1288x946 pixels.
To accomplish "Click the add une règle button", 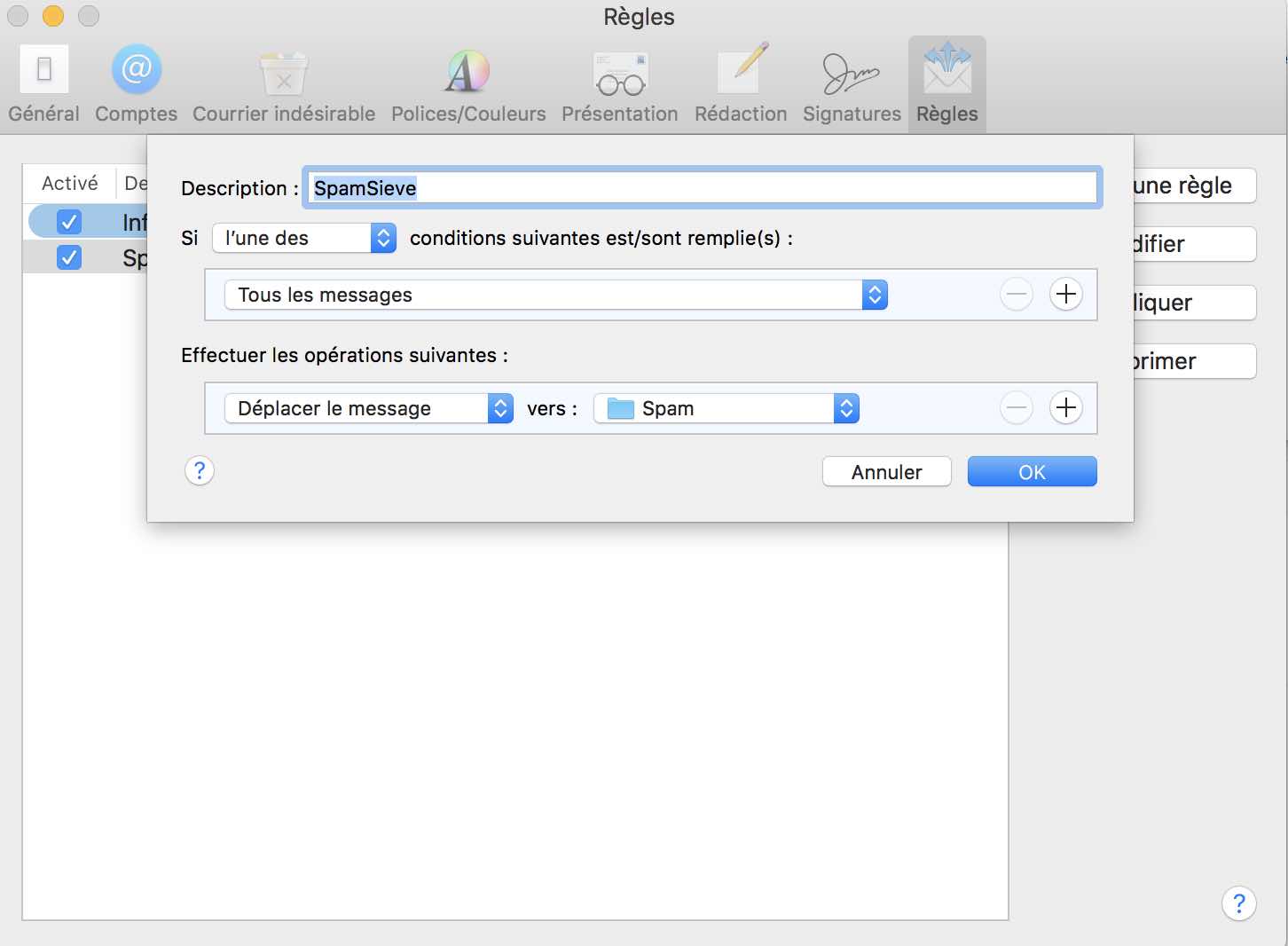I will coord(1195,185).
